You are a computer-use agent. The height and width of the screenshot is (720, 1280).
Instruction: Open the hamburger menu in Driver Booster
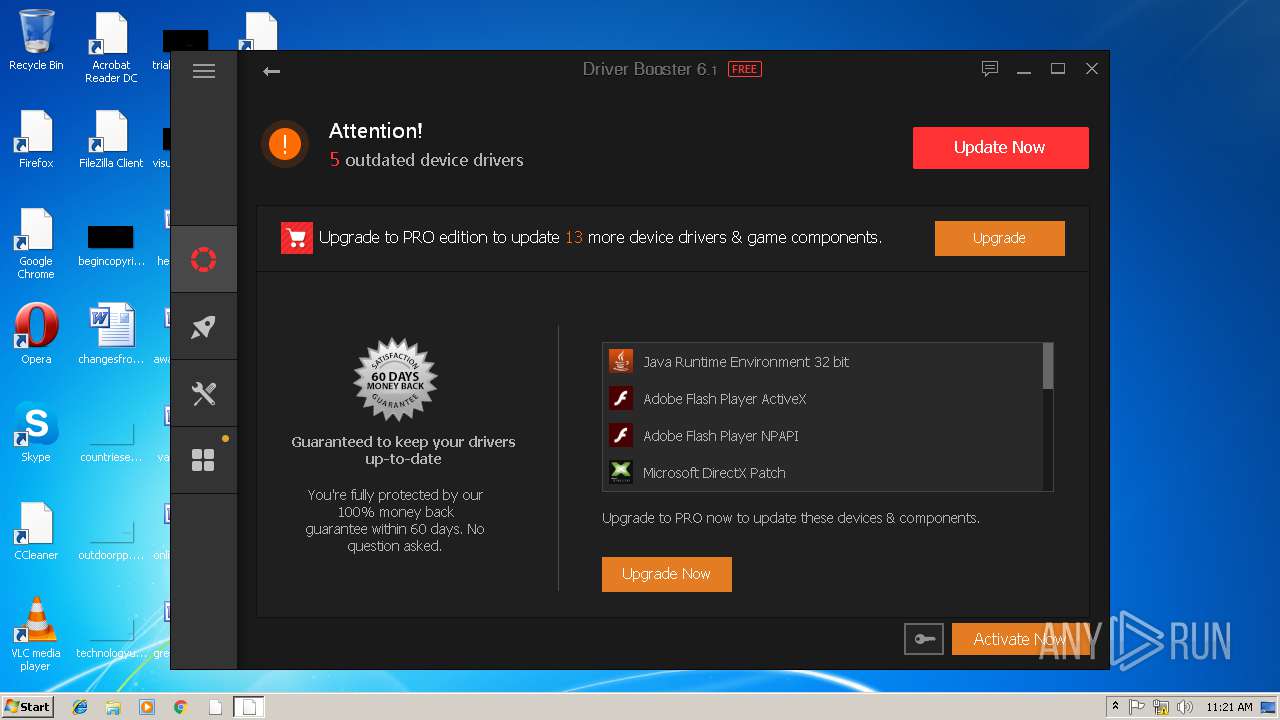204,71
